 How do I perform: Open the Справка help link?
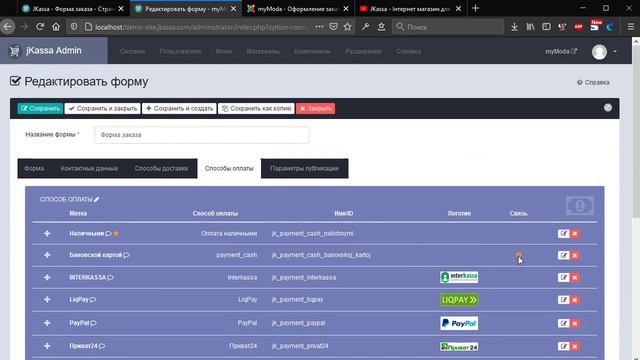coord(593,82)
